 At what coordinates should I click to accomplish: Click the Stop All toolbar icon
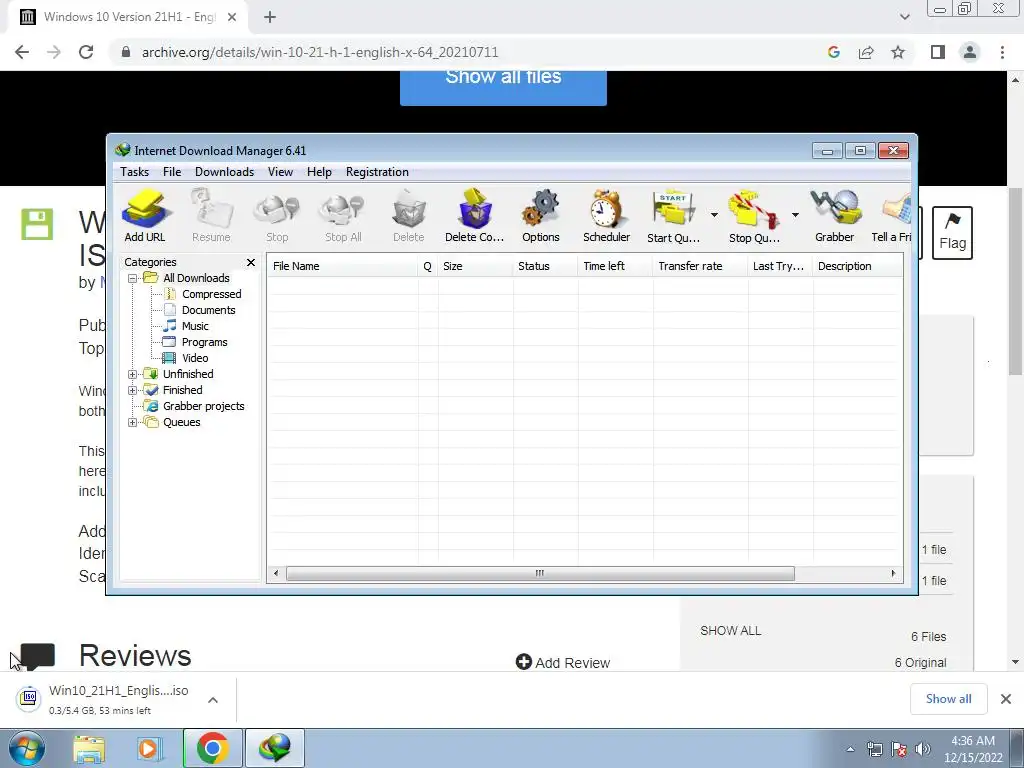click(x=343, y=216)
